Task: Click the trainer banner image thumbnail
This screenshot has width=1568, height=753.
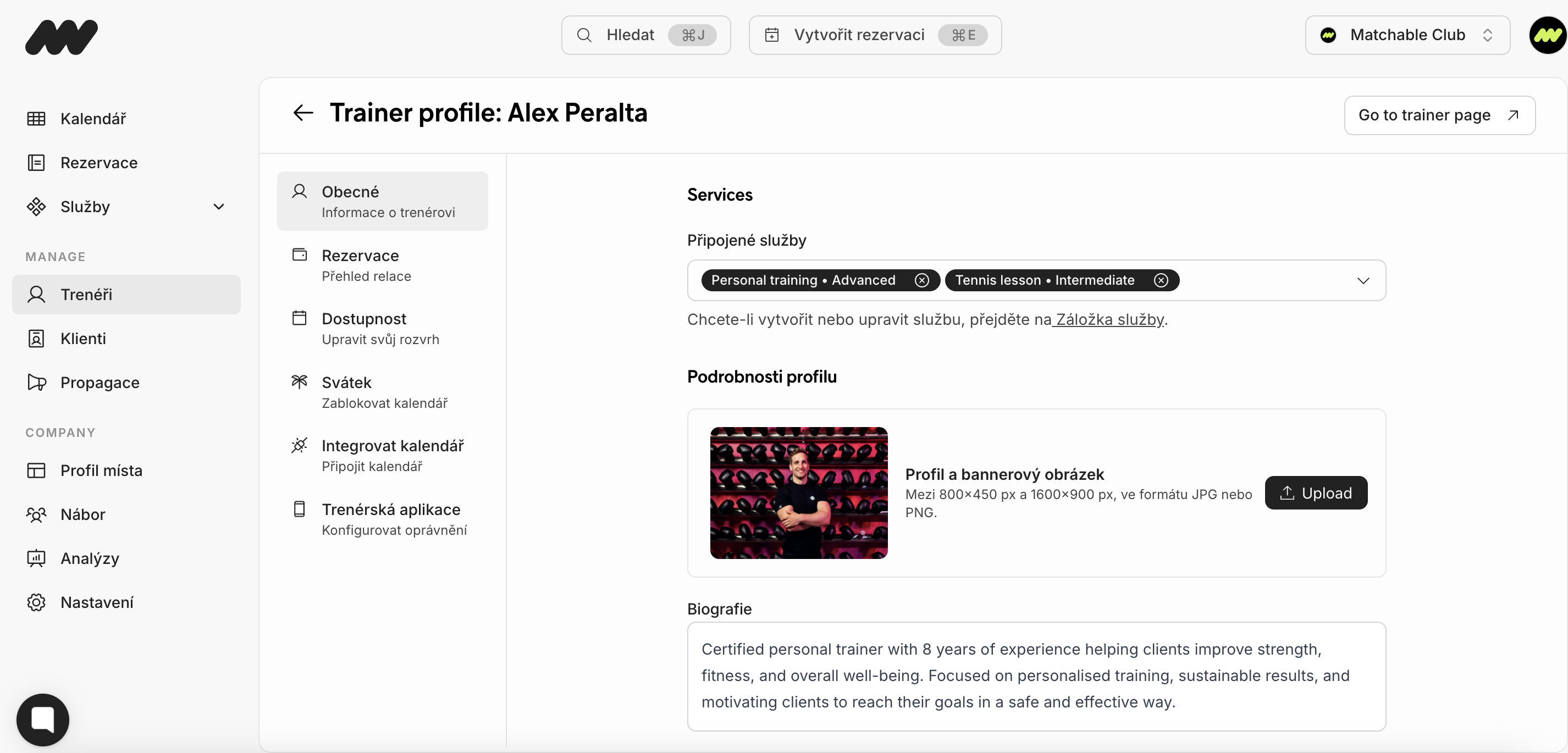Action: pyautogui.click(x=799, y=492)
